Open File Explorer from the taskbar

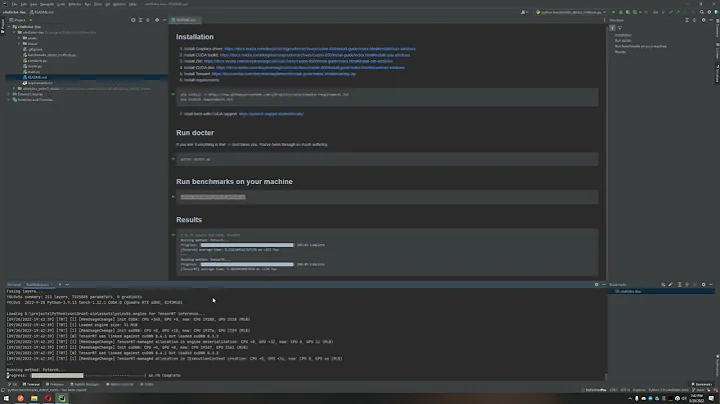point(34,398)
